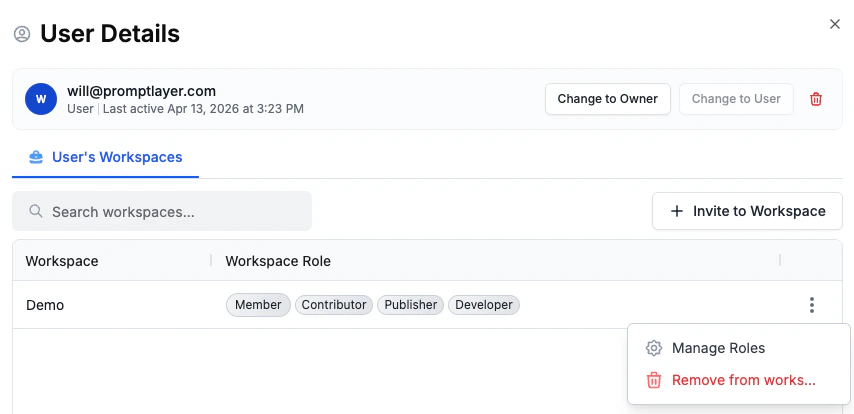The width and height of the screenshot is (854, 414).
Task: Select Remove from workspace menu item
Action: point(739,380)
